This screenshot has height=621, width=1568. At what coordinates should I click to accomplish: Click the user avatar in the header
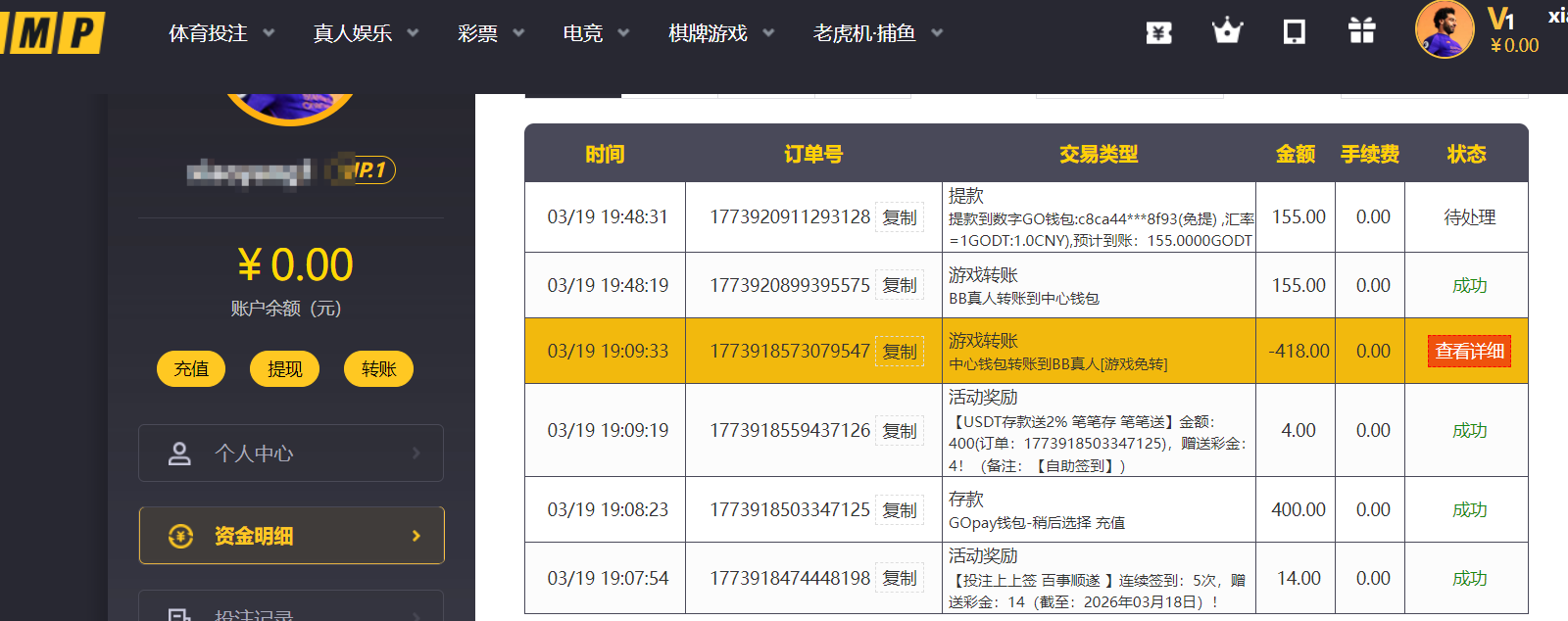[1445, 29]
